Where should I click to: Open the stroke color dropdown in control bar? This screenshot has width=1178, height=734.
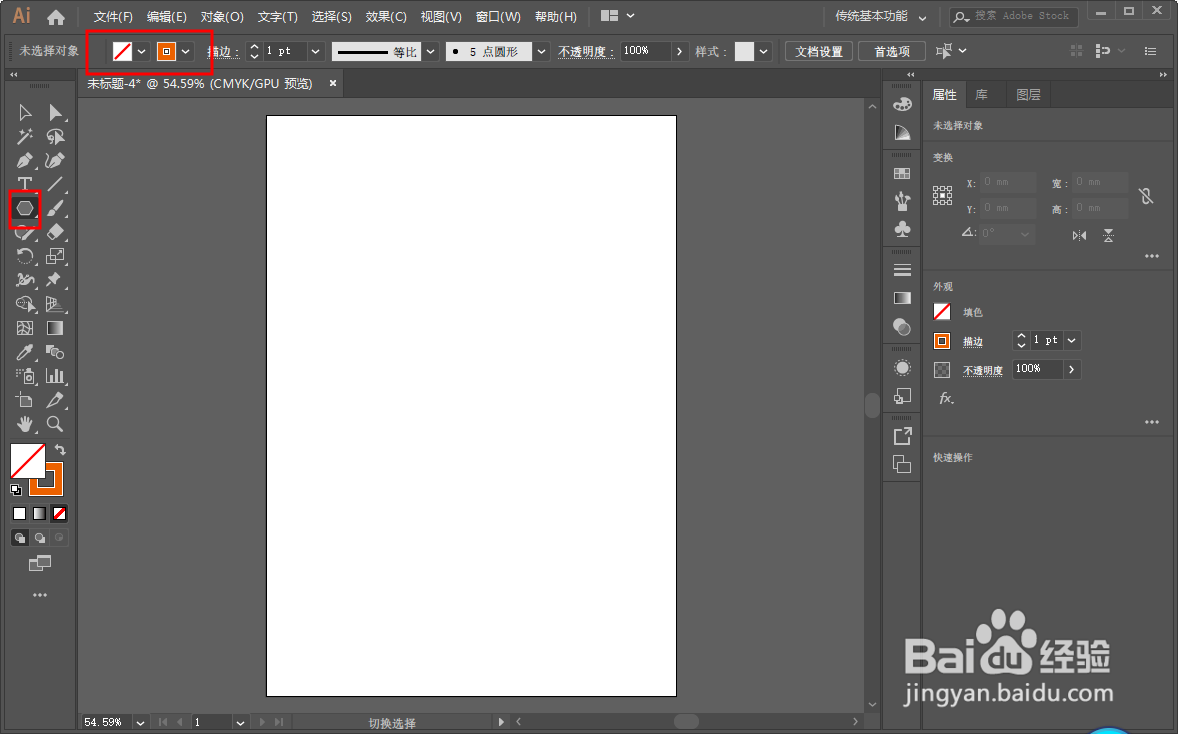tap(186, 51)
